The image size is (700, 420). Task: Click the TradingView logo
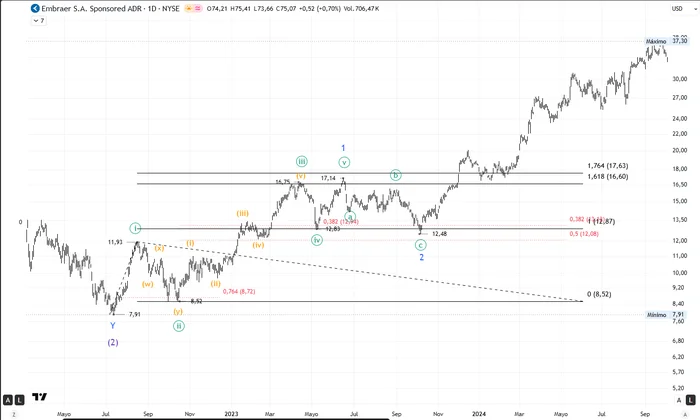pos(40,397)
